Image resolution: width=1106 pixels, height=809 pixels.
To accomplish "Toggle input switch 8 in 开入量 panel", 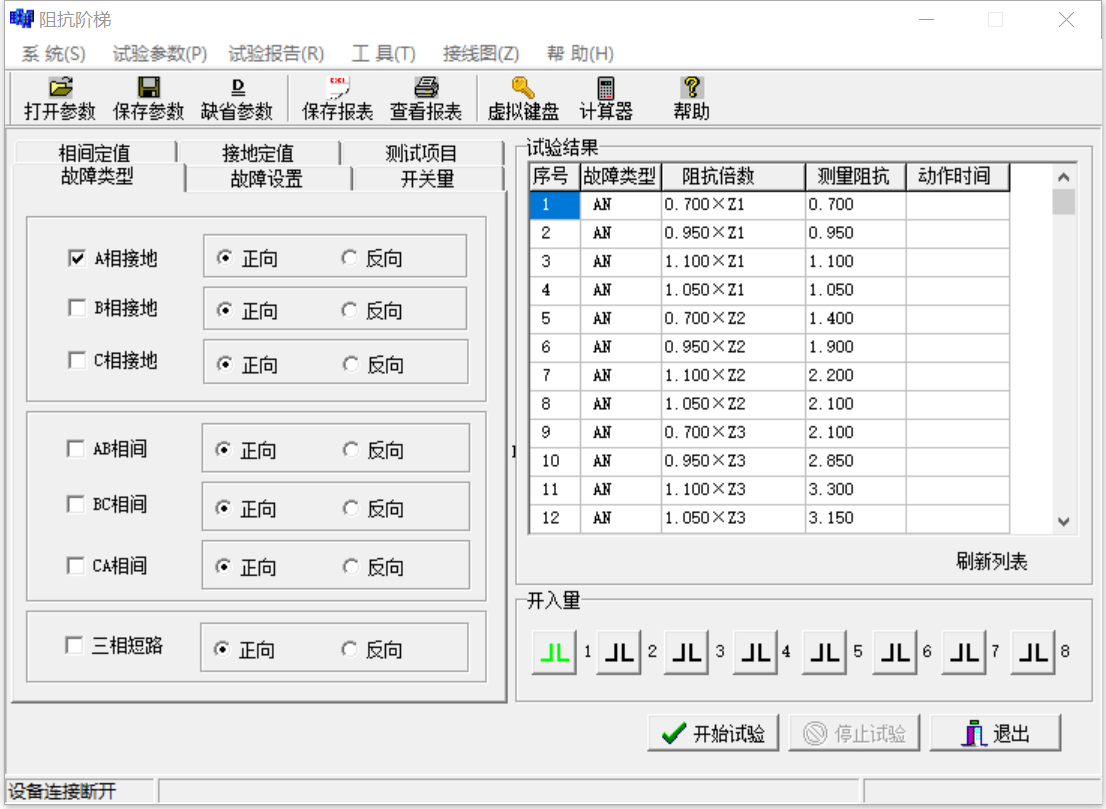I will [x=1032, y=651].
